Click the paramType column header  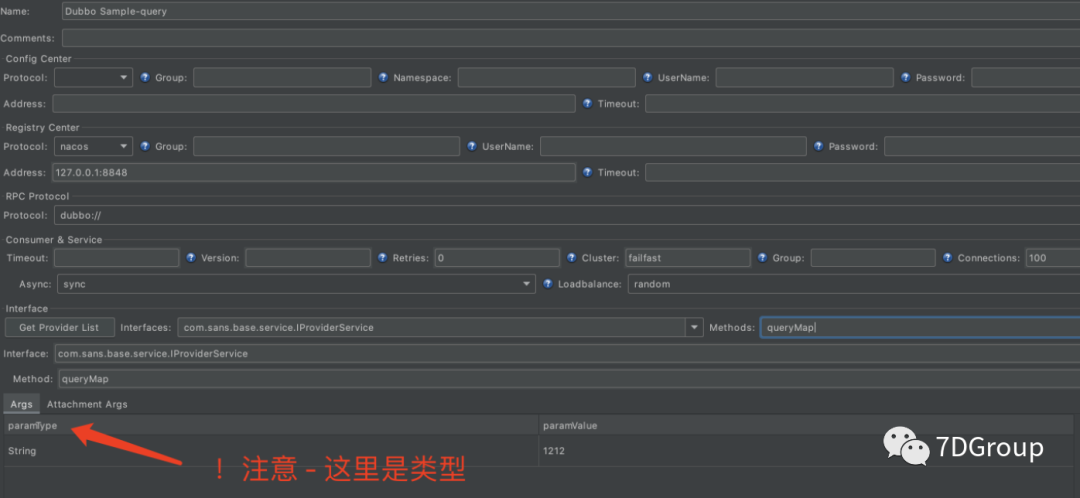pos(271,426)
